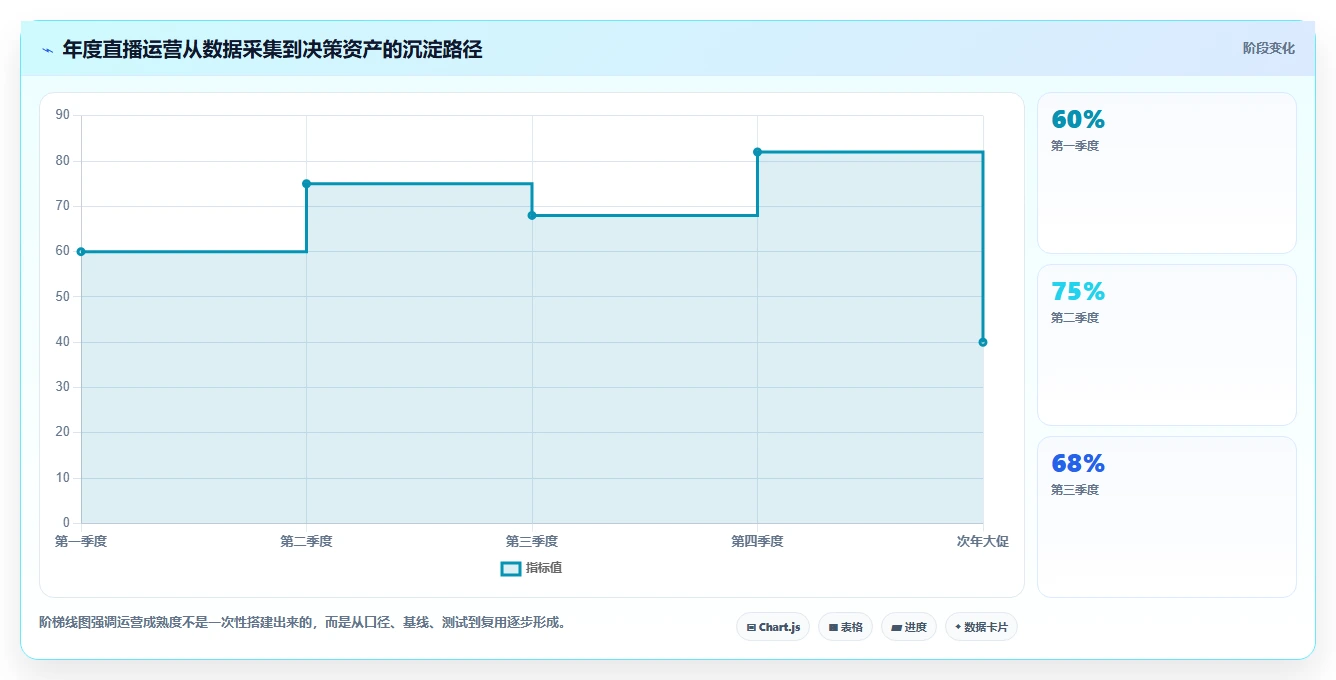The width and height of the screenshot is (1336, 680).
Task: Click the 第三季度 x-axis label
Action: (x=532, y=541)
